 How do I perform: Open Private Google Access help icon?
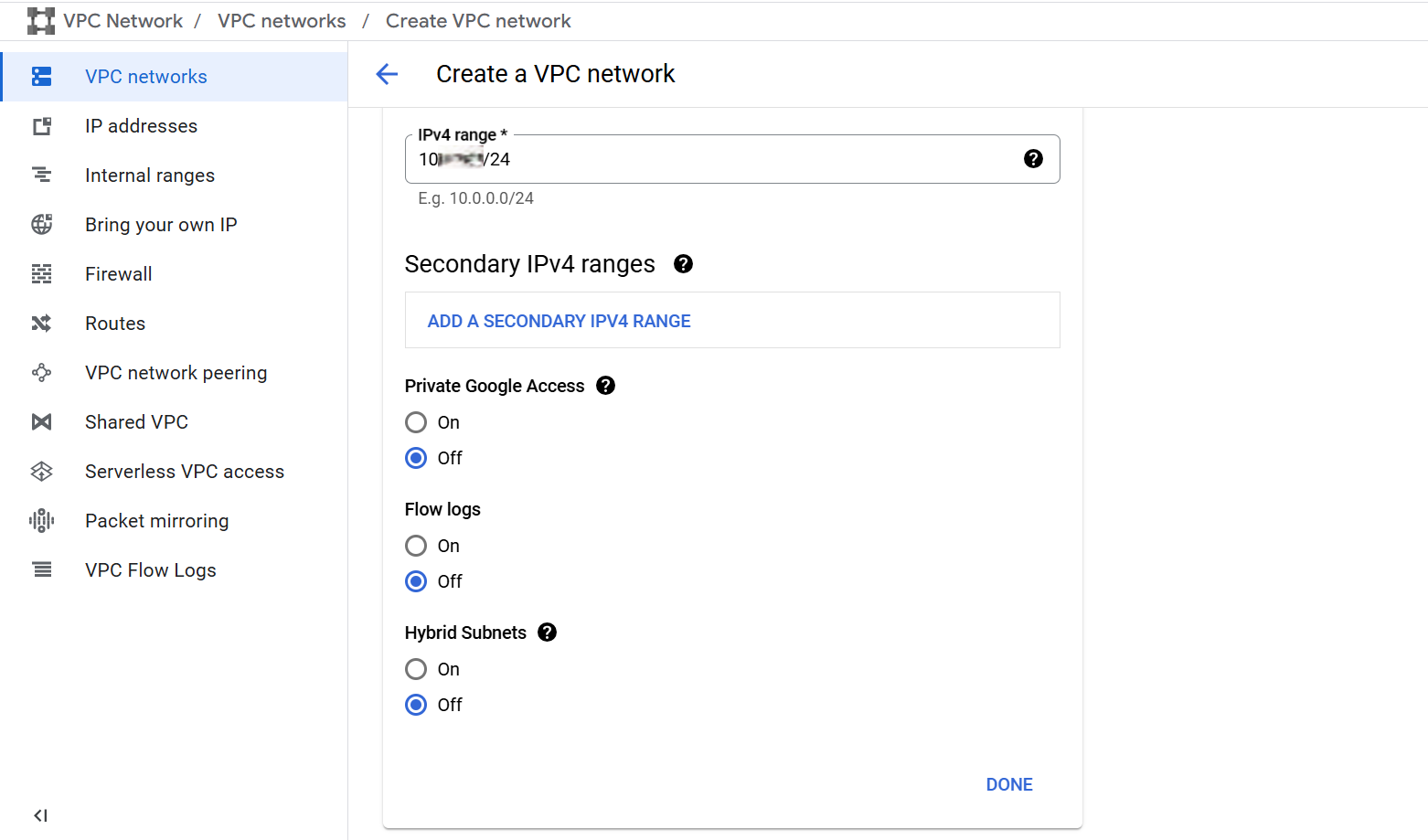point(605,386)
